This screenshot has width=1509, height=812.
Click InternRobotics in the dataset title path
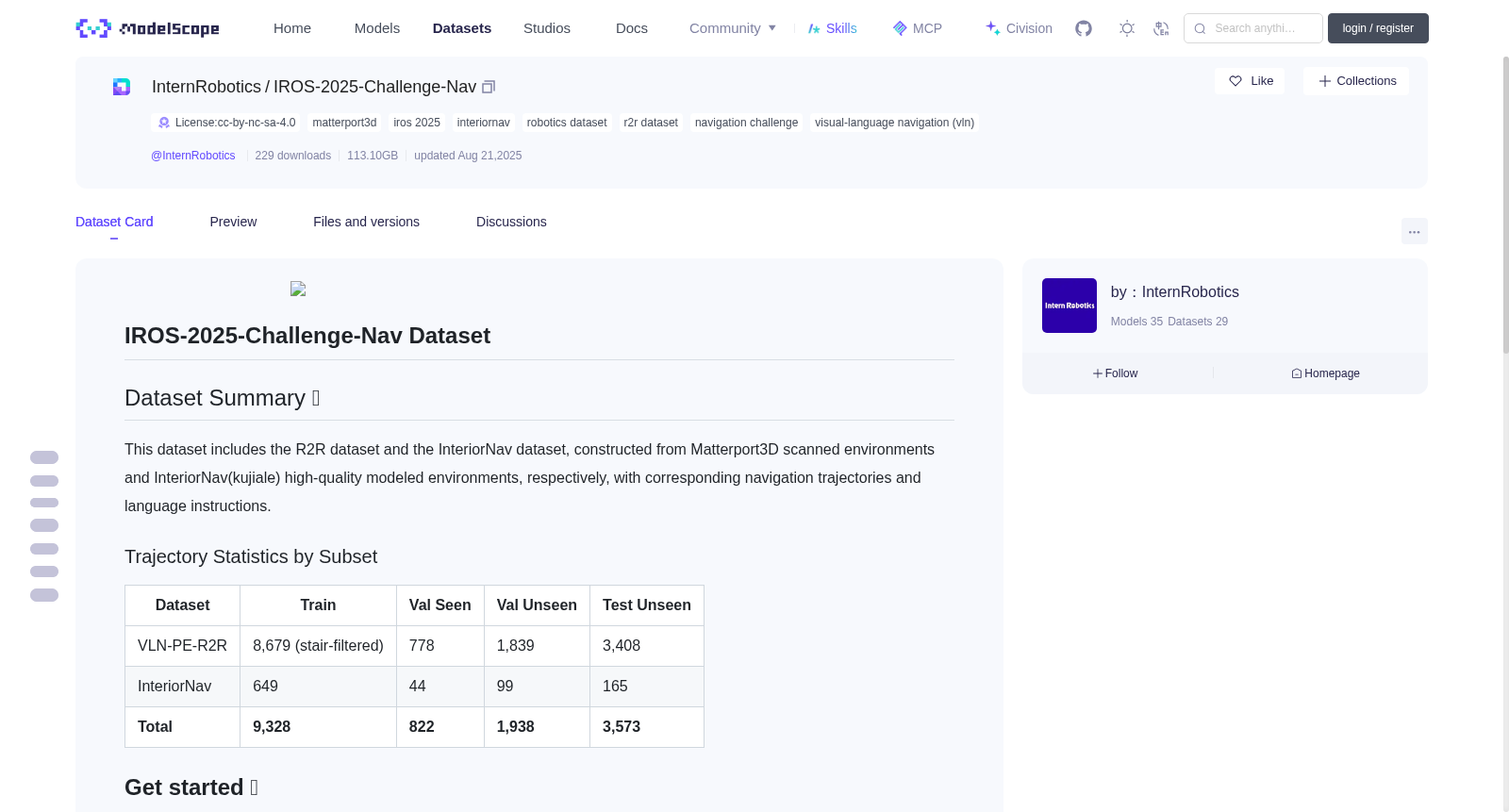207,87
